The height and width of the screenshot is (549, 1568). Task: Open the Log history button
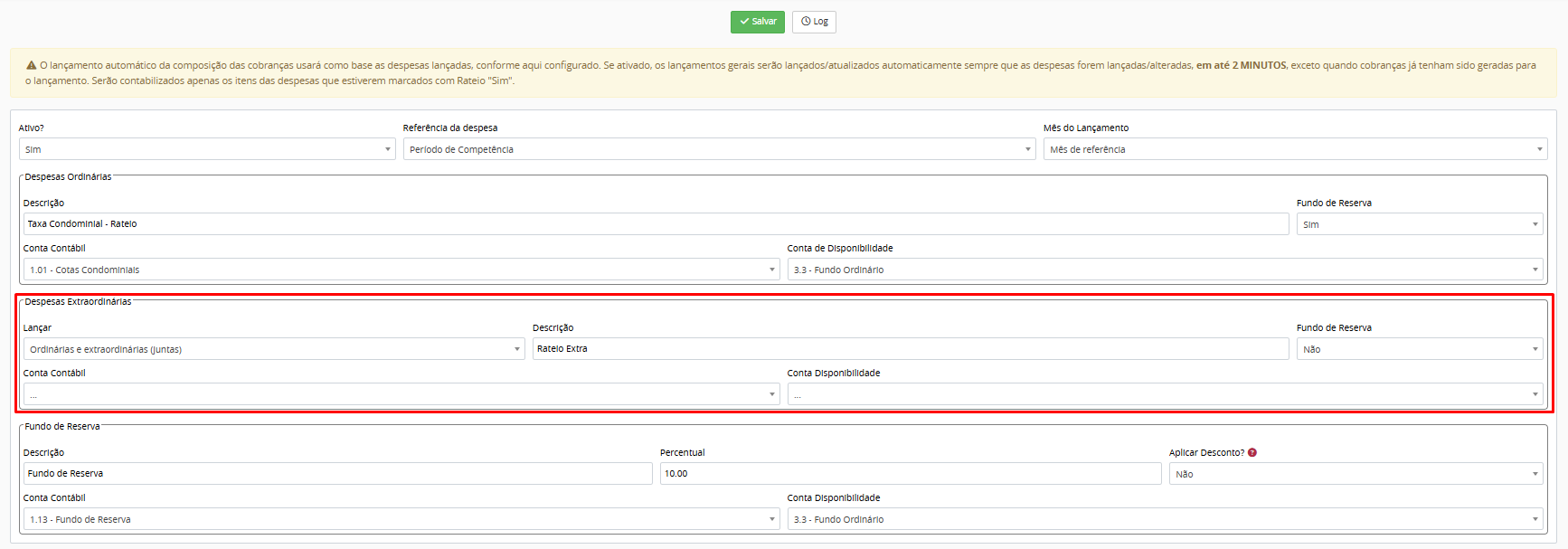click(x=814, y=22)
